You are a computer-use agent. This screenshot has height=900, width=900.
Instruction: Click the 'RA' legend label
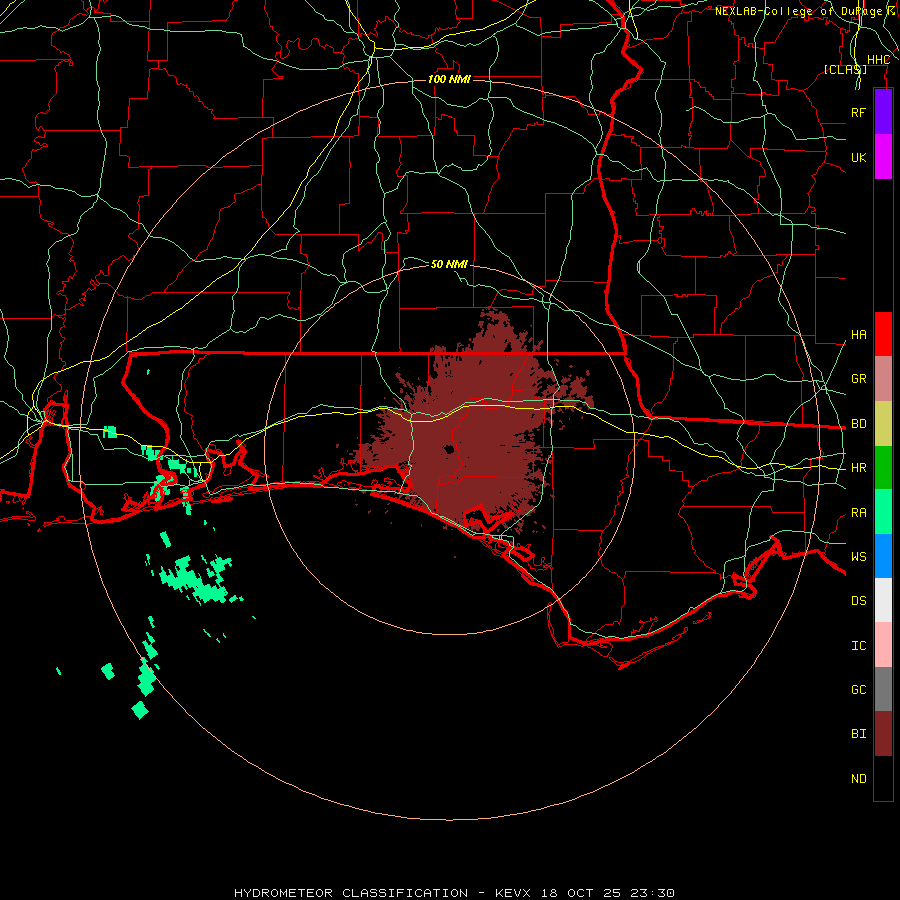pos(858,513)
